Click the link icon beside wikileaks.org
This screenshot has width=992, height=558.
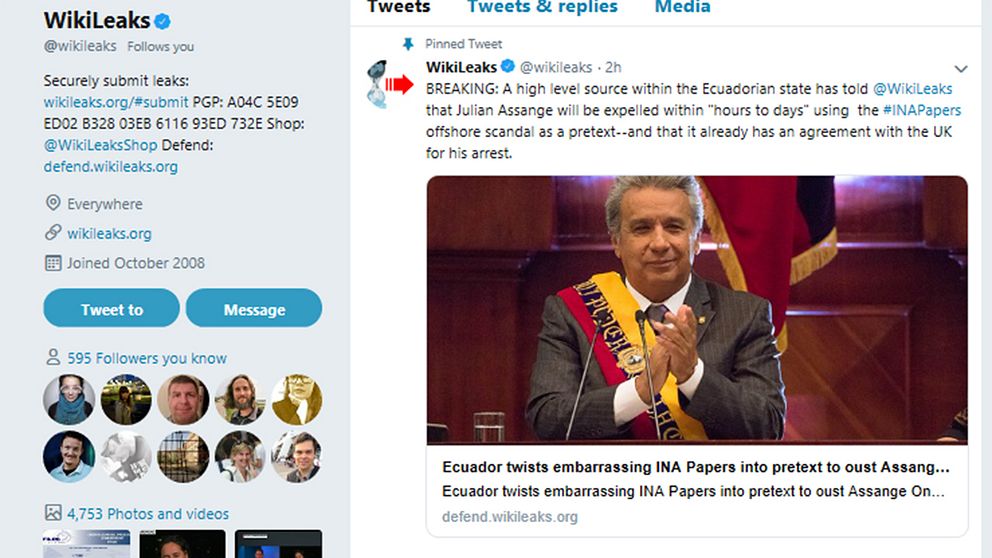(x=53, y=233)
